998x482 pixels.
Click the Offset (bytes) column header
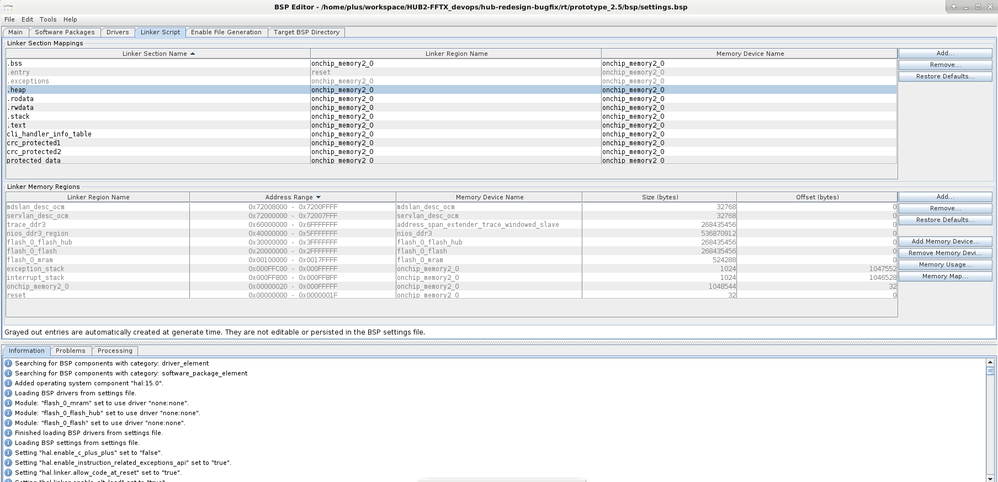(x=817, y=197)
